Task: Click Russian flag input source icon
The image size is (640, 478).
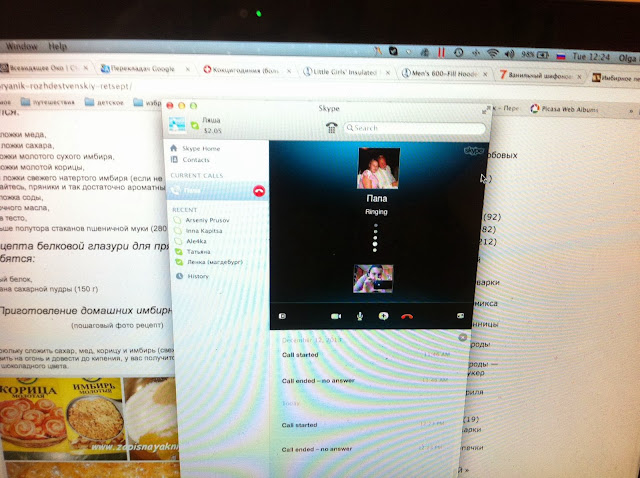Action: [561, 56]
